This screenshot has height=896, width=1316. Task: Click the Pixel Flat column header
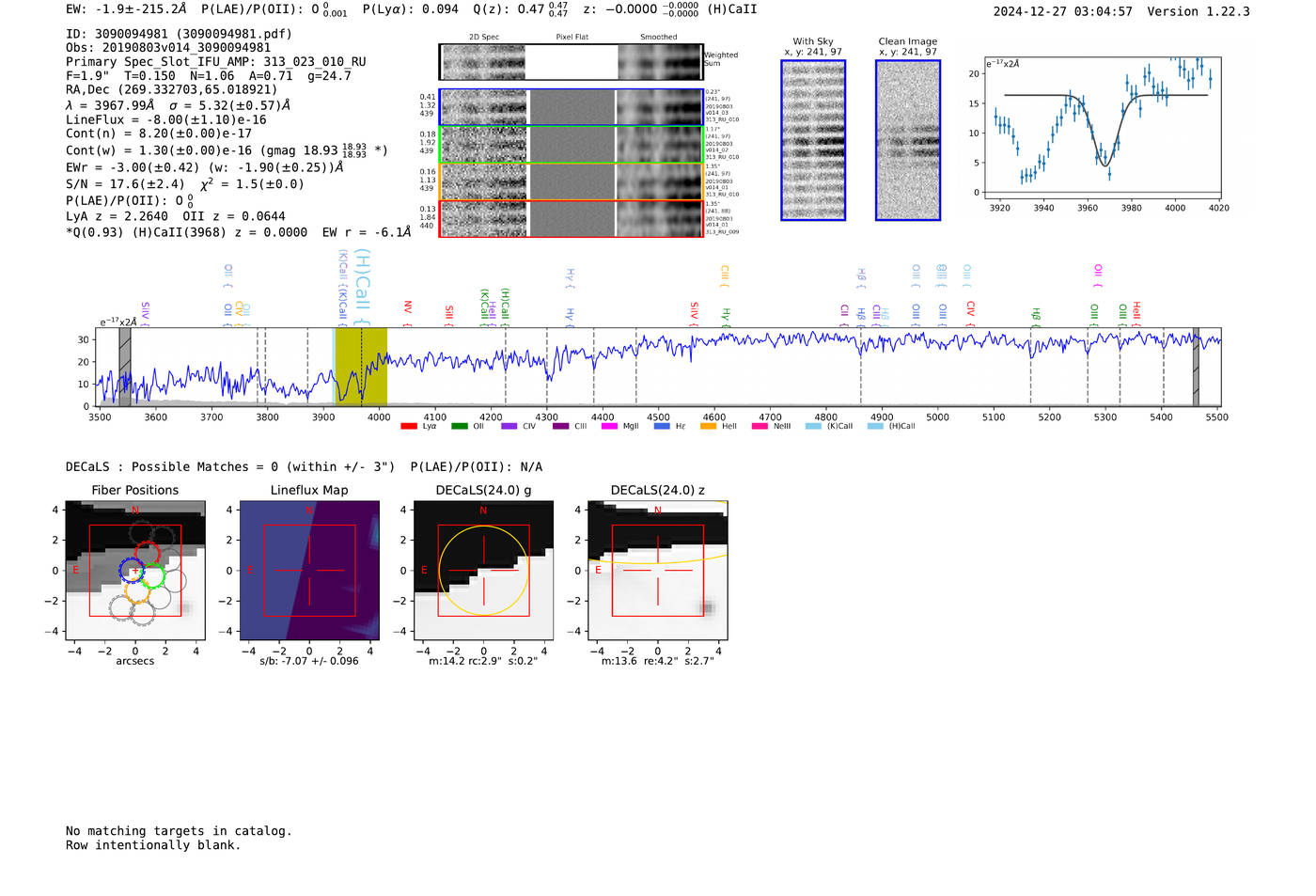pyautogui.click(x=572, y=38)
